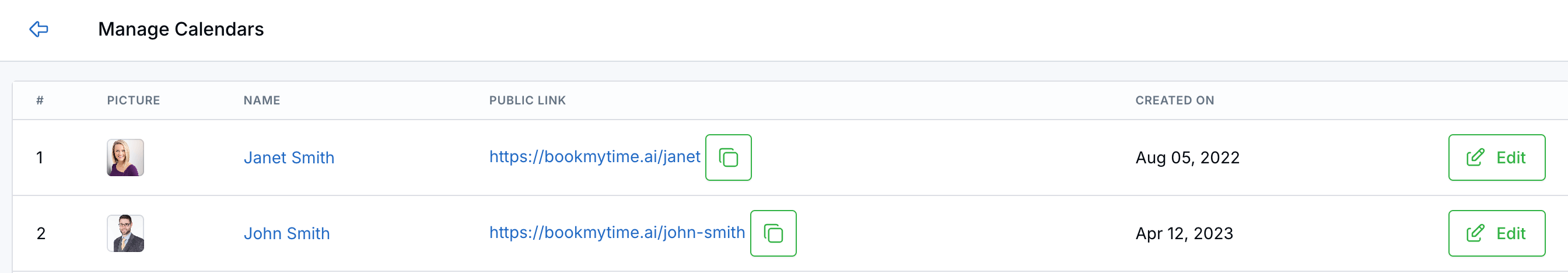This screenshot has width=1568, height=273.
Task: Go back using the blue arrow icon
Action: pyautogui.click(x=39, y=29)
